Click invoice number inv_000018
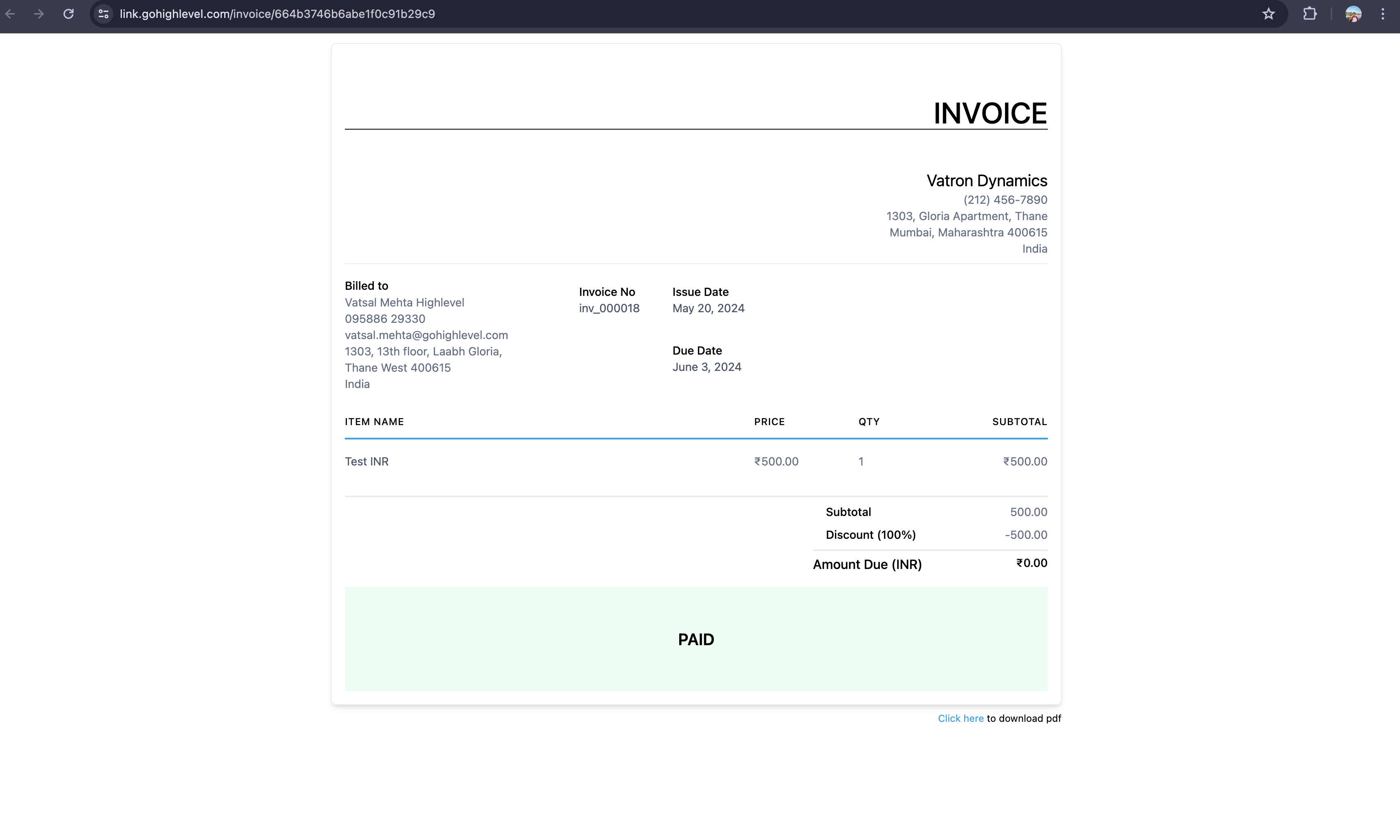Viewport: 1400px width, 840px height. tap(609, 309)
